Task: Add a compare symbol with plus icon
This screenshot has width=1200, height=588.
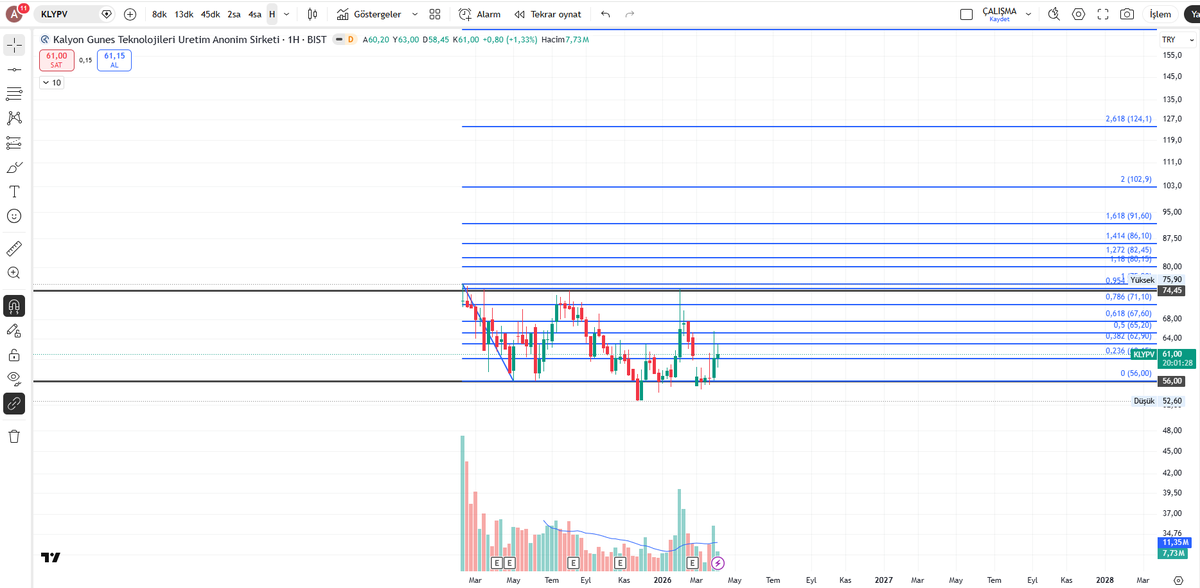Action: (130, 14)
